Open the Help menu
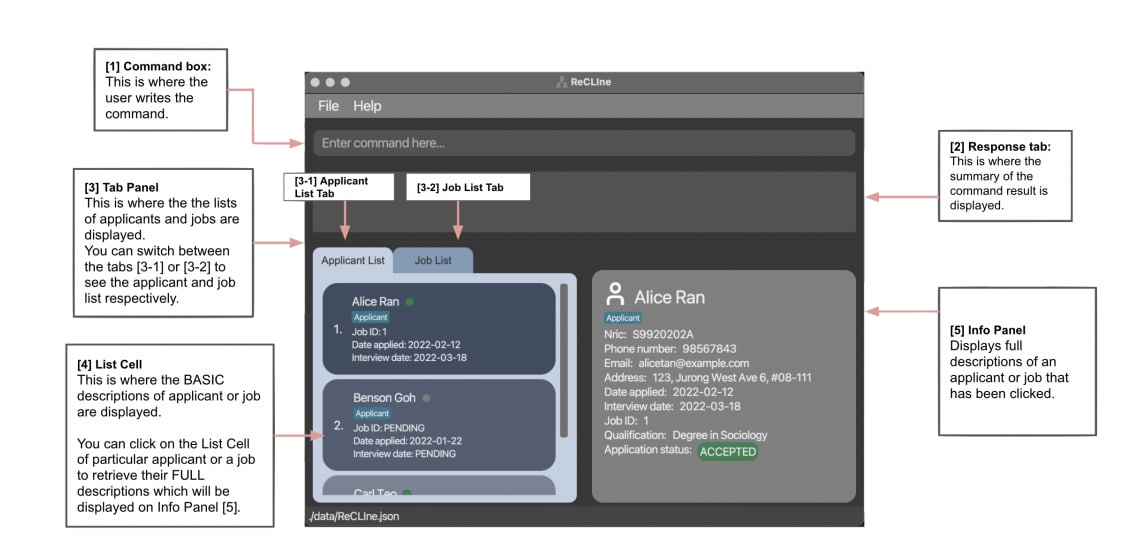The width and height of the screenshot is (1146, 546). pyautogui.click(x=367, y=106)
